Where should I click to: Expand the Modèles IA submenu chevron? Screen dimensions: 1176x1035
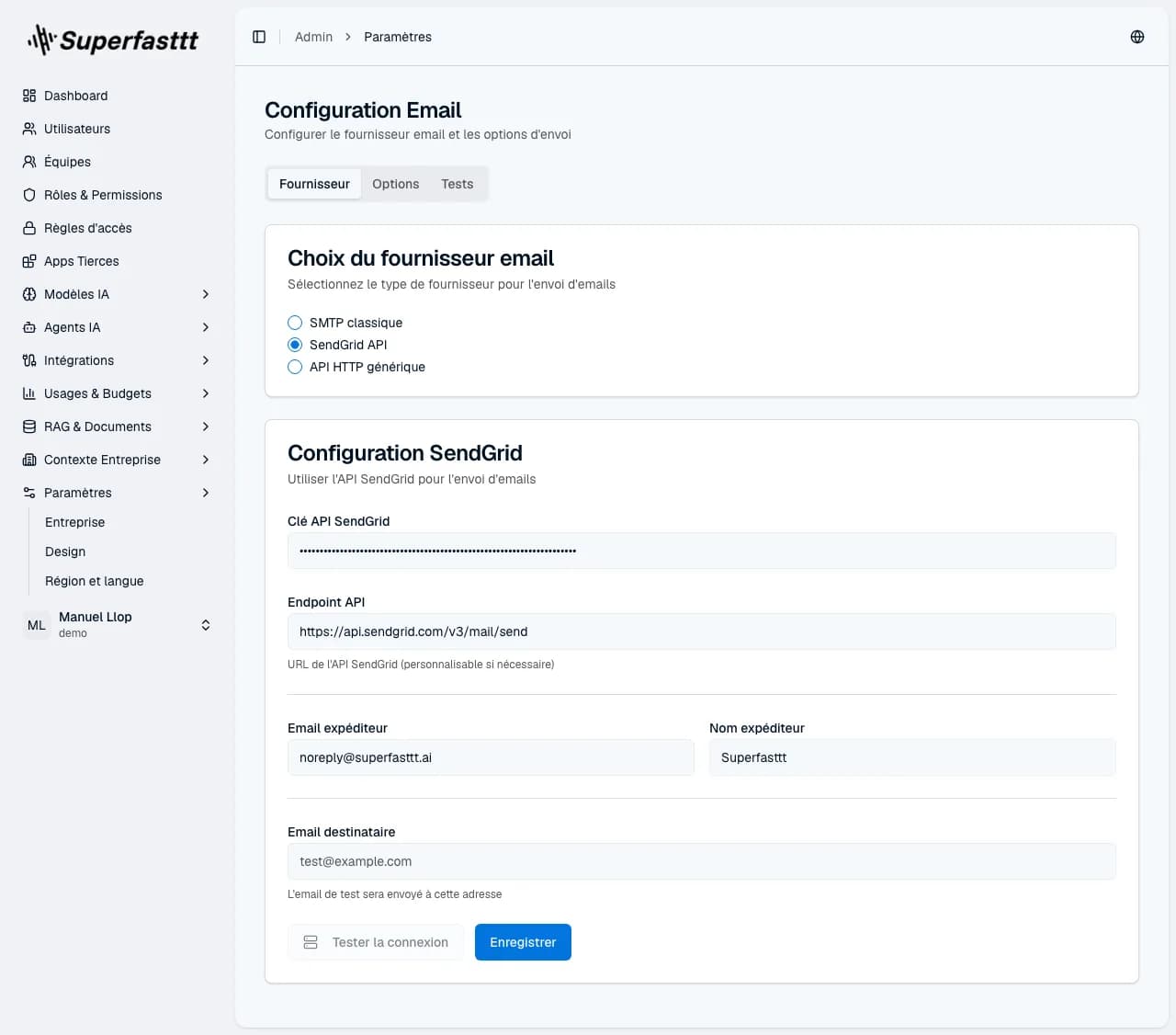click(206, 294)
